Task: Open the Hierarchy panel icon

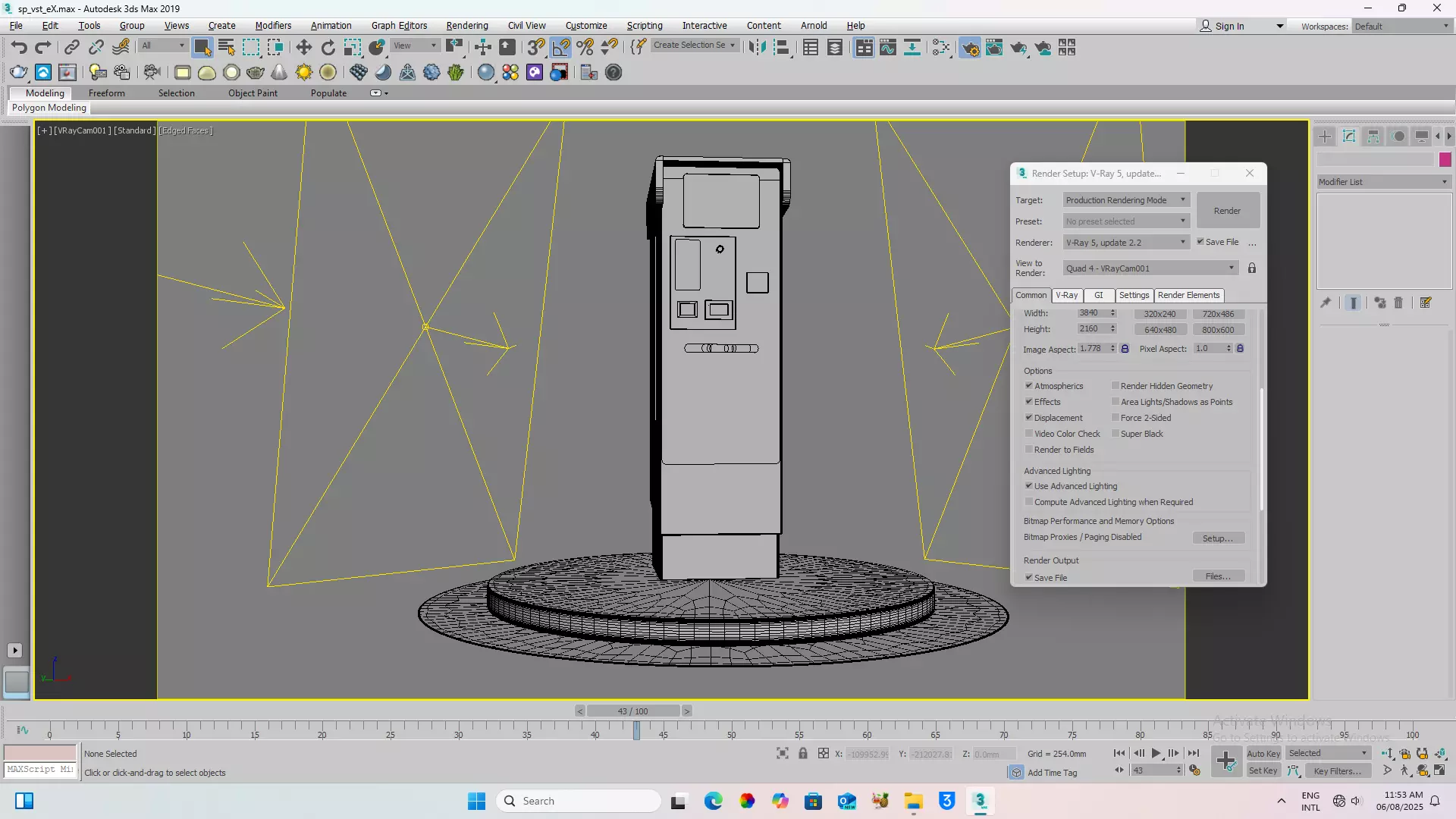Action: click(x=1373, y=136)
